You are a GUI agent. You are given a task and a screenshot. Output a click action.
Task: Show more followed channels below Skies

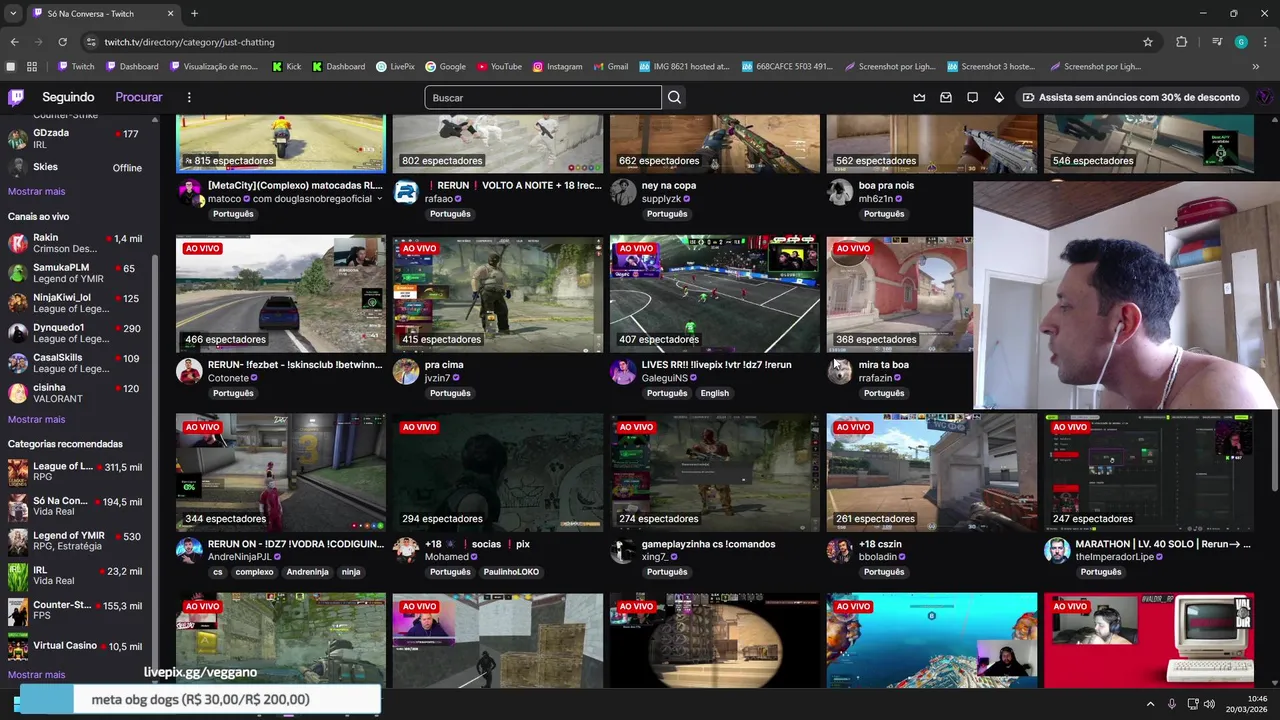click(36, 191)
